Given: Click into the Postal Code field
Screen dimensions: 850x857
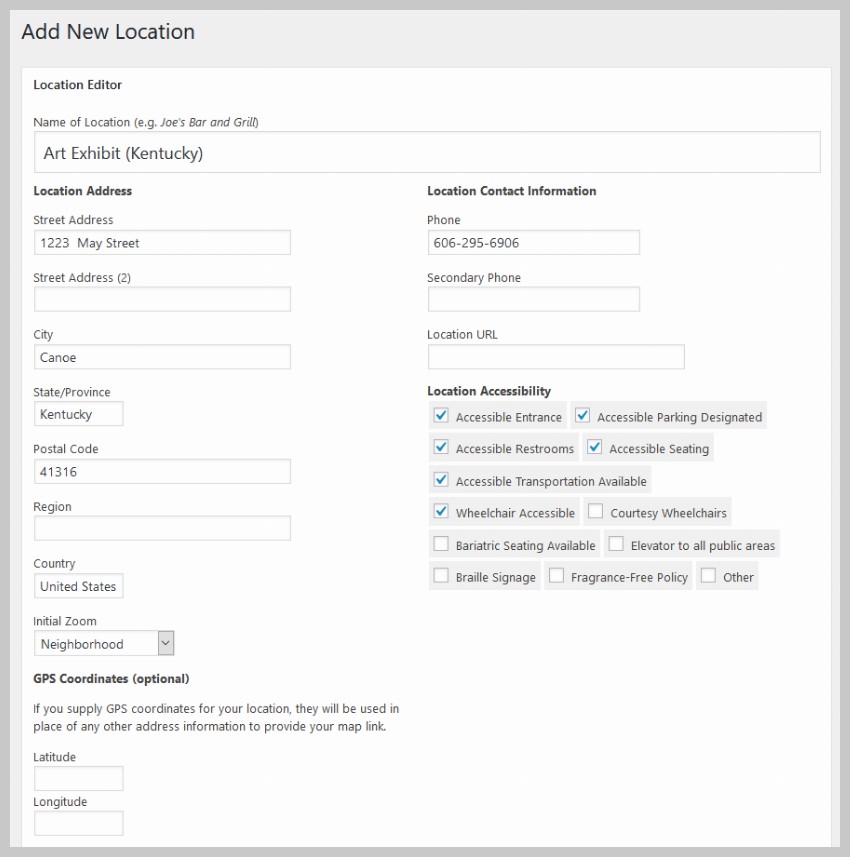Looking at the screenshot, I should (162, 472).
